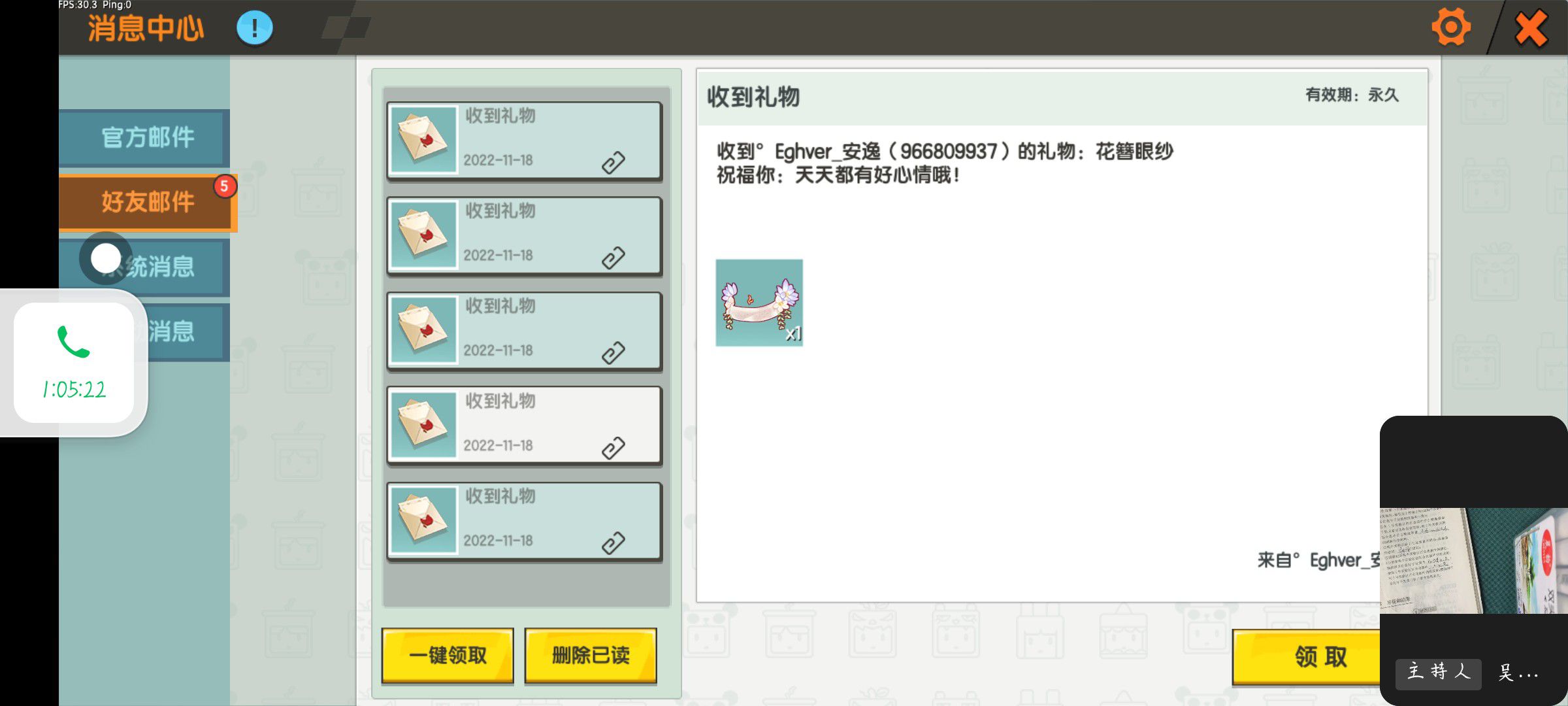The height and width of the screenshot is (706, 1568).
Task: Click the attachment link icon on fifth mail
Action: tap(613, 543)
